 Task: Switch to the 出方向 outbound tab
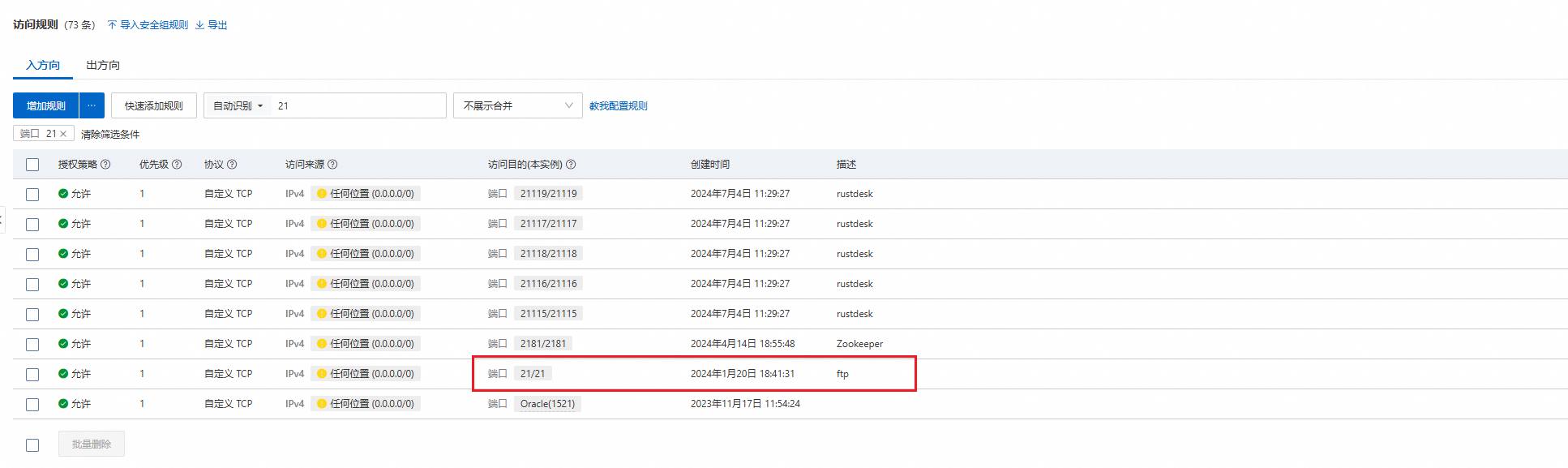point(103,65)
